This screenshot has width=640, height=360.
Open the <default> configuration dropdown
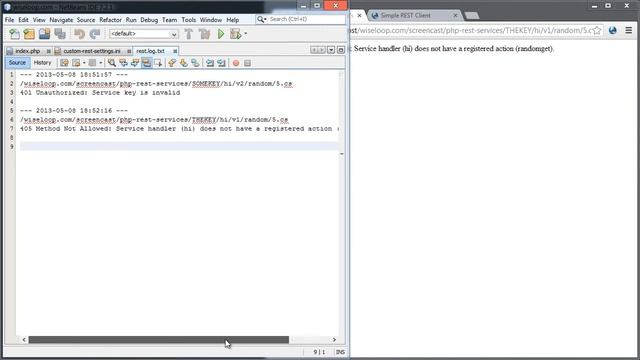(x=144, y=34)
